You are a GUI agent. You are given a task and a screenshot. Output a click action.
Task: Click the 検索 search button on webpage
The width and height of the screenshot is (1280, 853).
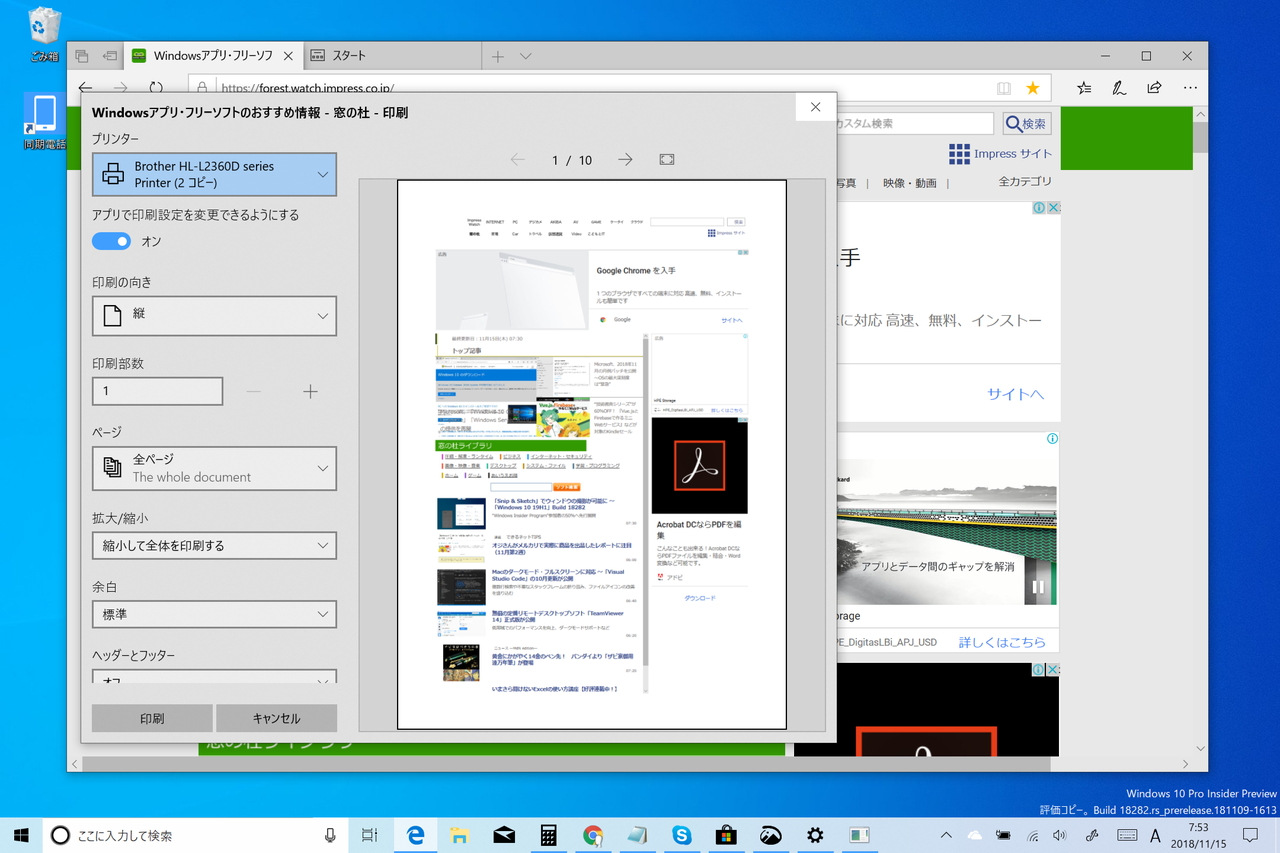(1027, 124)
